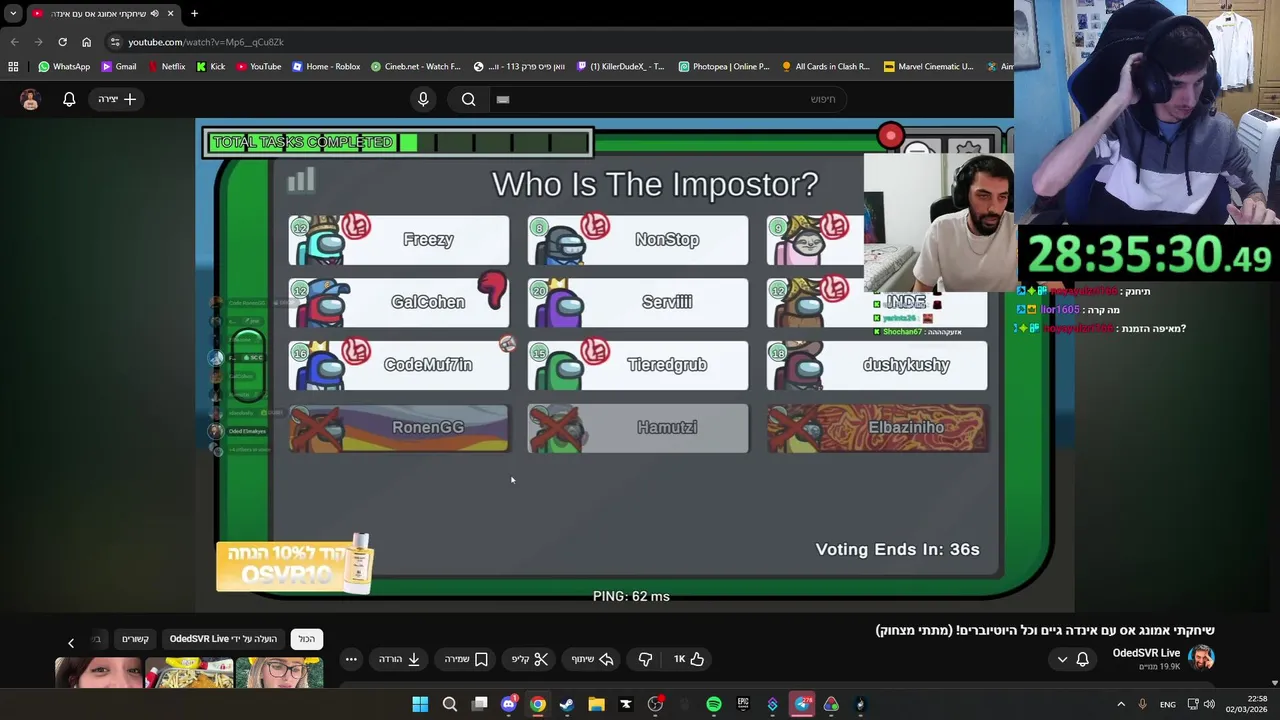
Task: Open Epic Games Launcher from taskbar
Action: tap(743, 704)
